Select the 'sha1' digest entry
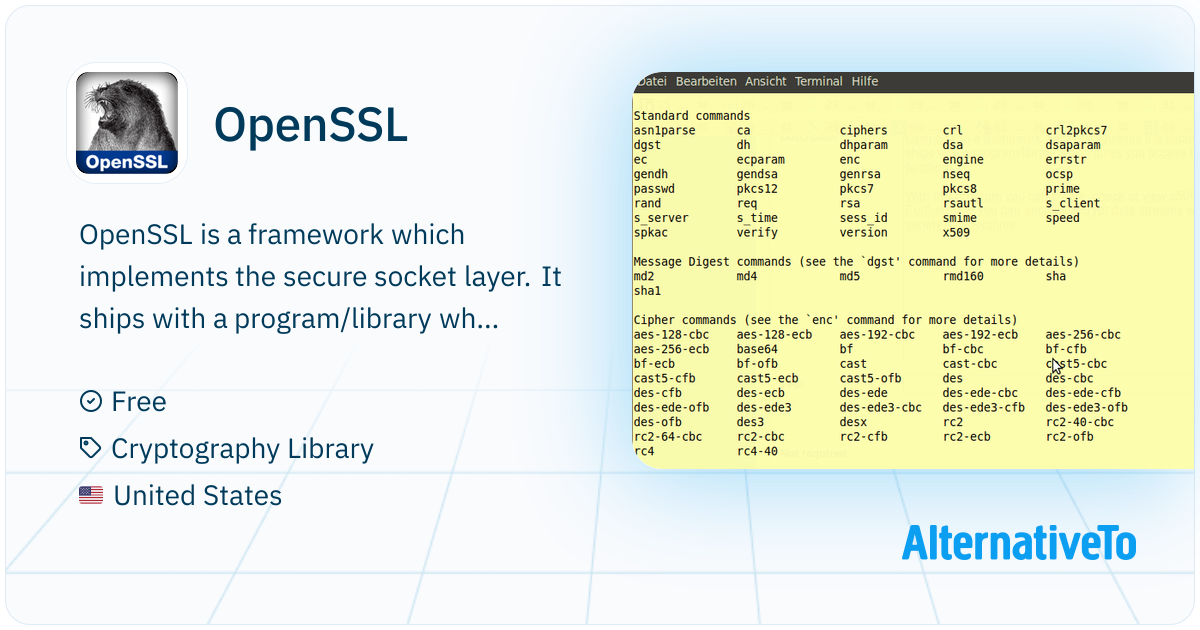This screenshot has height=630, width=1200. click(648, 291)
